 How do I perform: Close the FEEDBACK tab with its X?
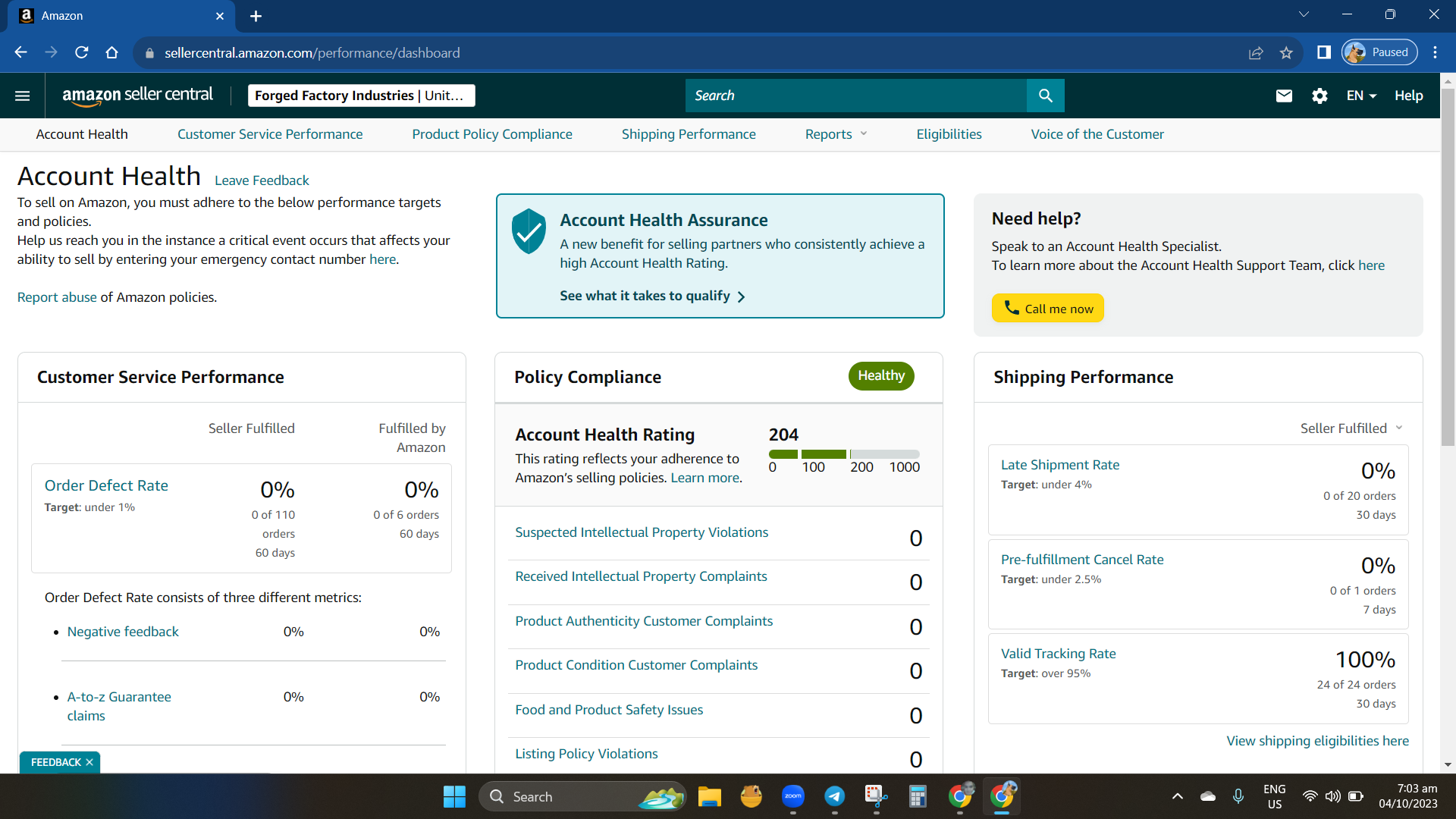[89, 762]
